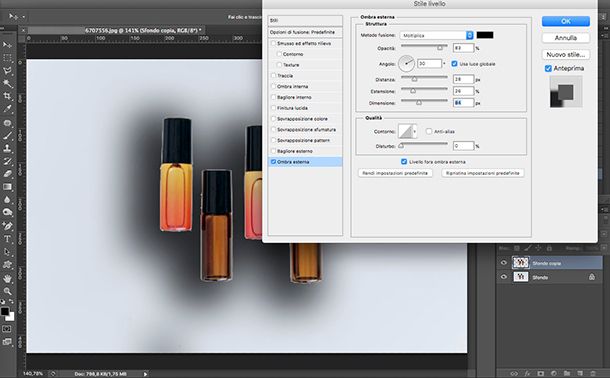Image resolution: width=610 pixels, height=378 pixels.
Task: Enable Bagliore esterno checkbox
Action: tap(273, 151)
